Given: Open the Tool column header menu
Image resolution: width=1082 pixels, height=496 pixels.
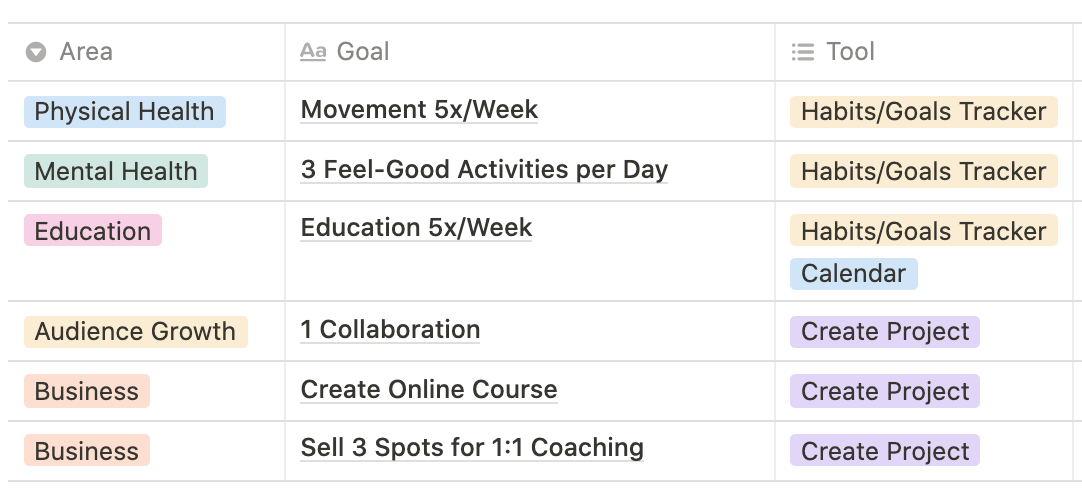Looking at the screenshot, I should pos(923,52).
